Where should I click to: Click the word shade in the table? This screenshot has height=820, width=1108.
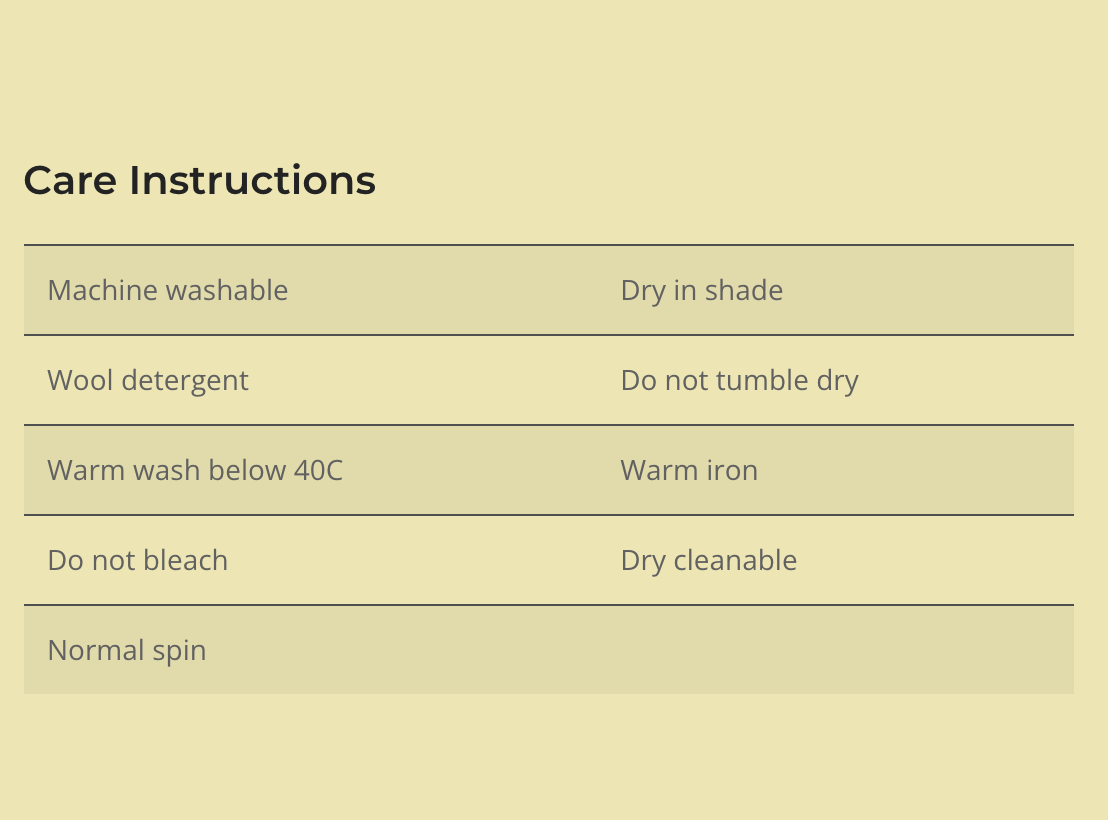click(x=744, y=291)
